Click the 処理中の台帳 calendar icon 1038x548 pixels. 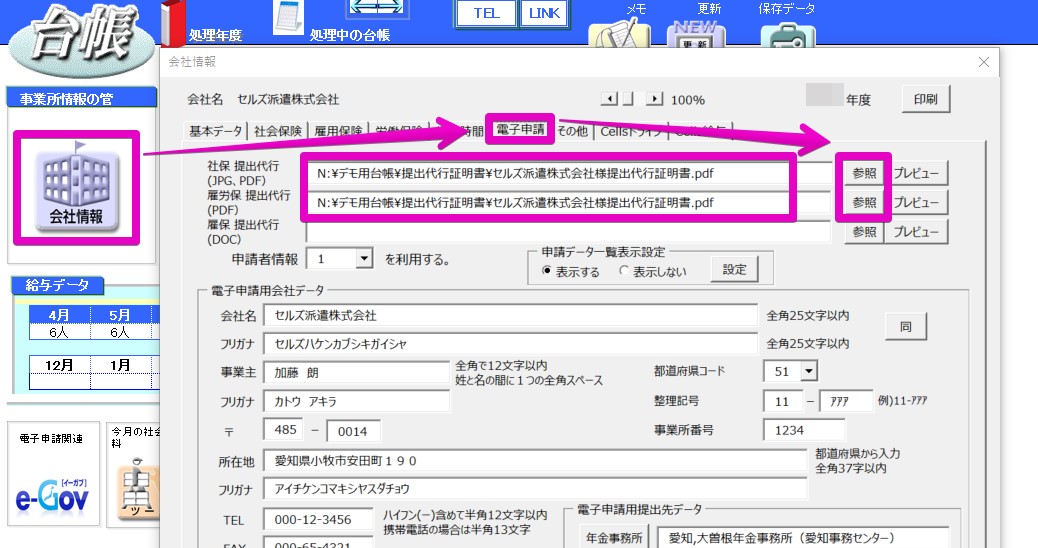pyautogui.click(x=289, y=17)
